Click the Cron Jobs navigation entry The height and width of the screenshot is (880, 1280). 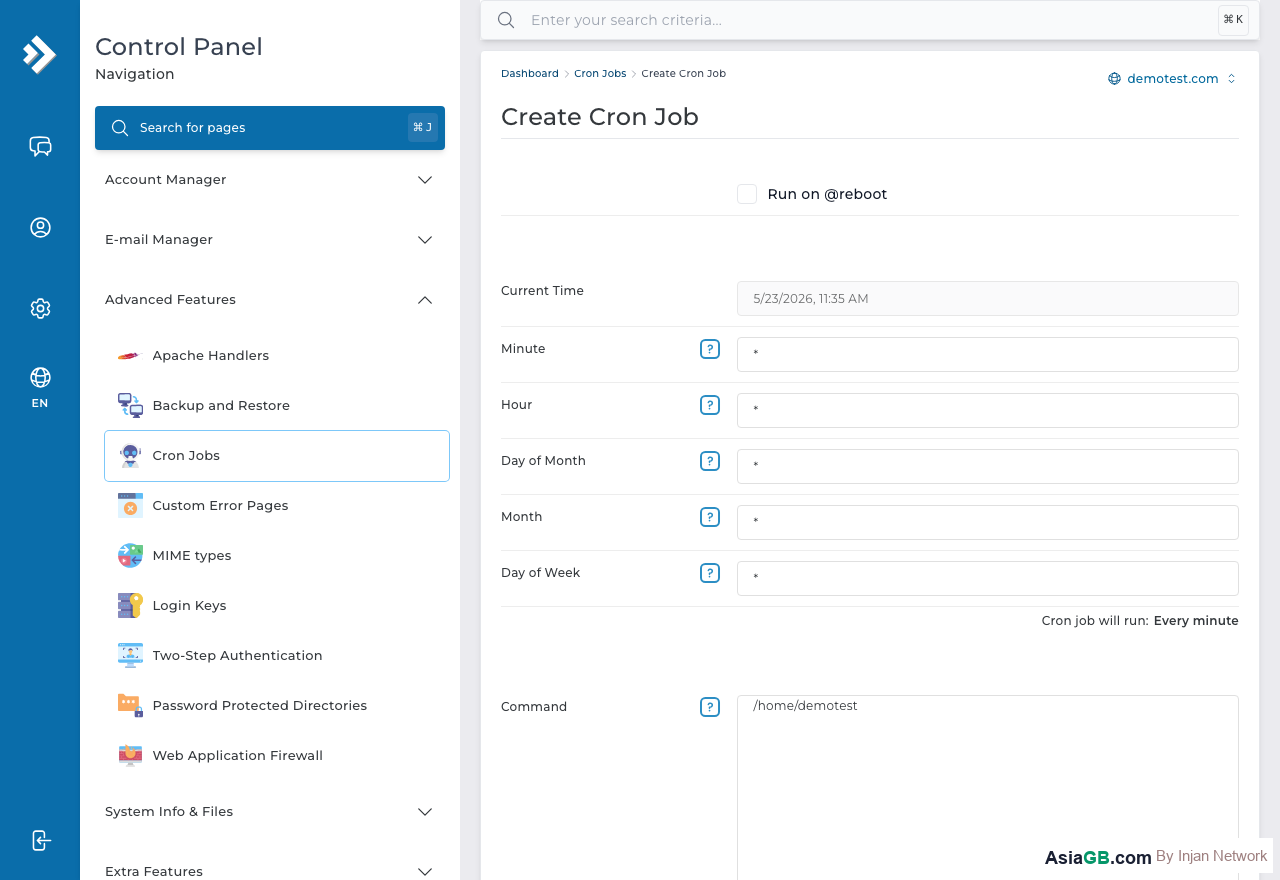click(277, 456)
